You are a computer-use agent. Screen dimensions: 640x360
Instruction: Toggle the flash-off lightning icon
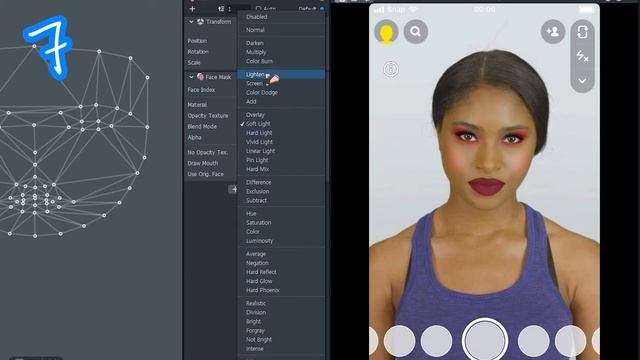pos(582,56)
